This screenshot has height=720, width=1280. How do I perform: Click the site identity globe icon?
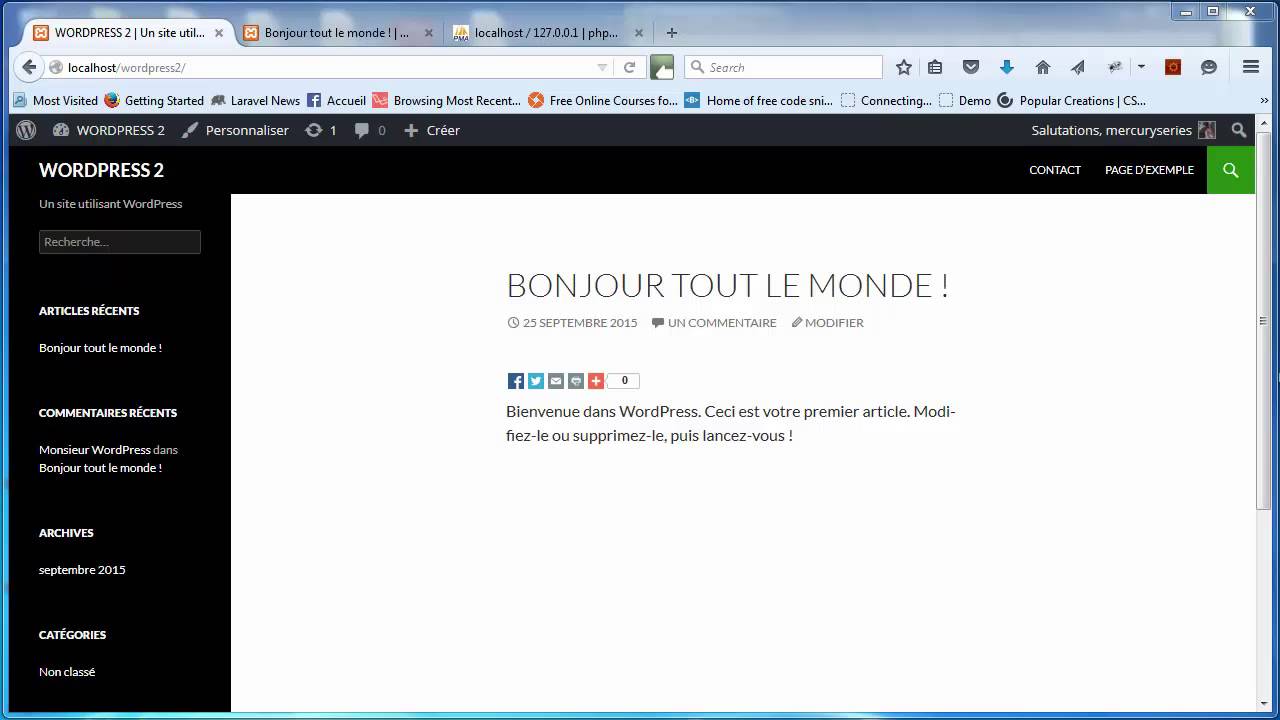click(56, 68)
